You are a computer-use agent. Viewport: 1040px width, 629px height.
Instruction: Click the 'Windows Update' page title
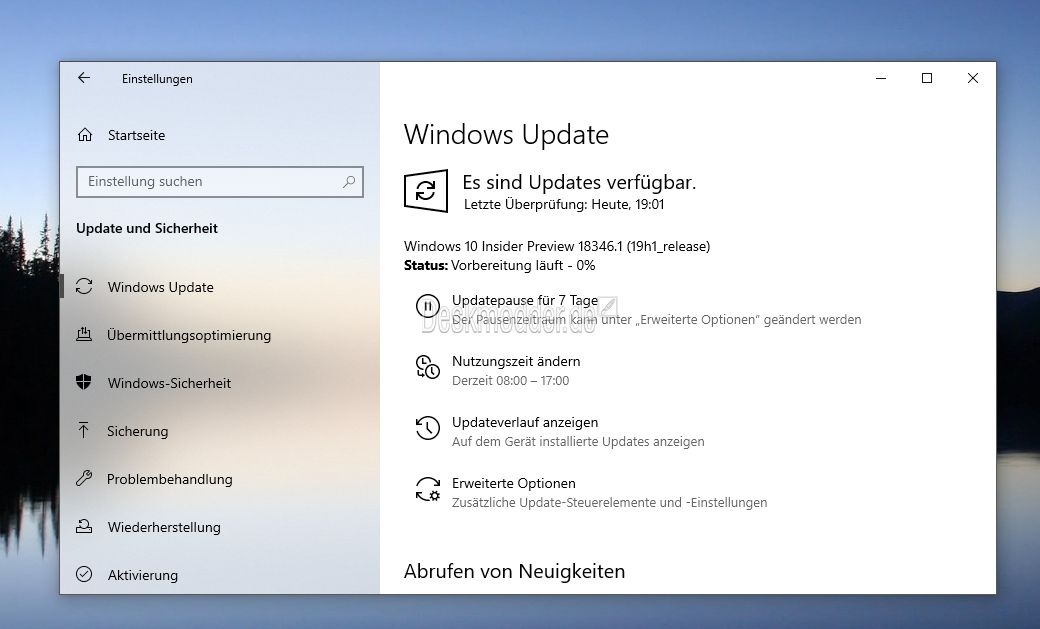[506, 135]
